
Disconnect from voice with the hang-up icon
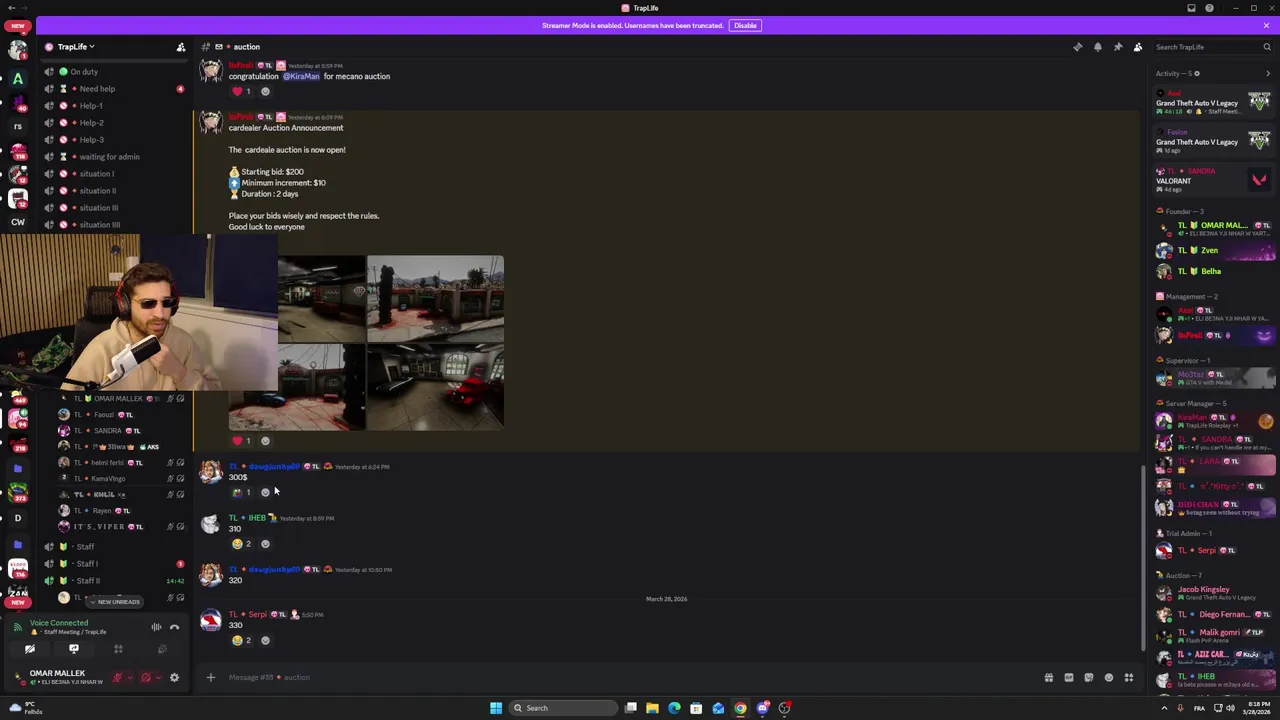(174, 627)
